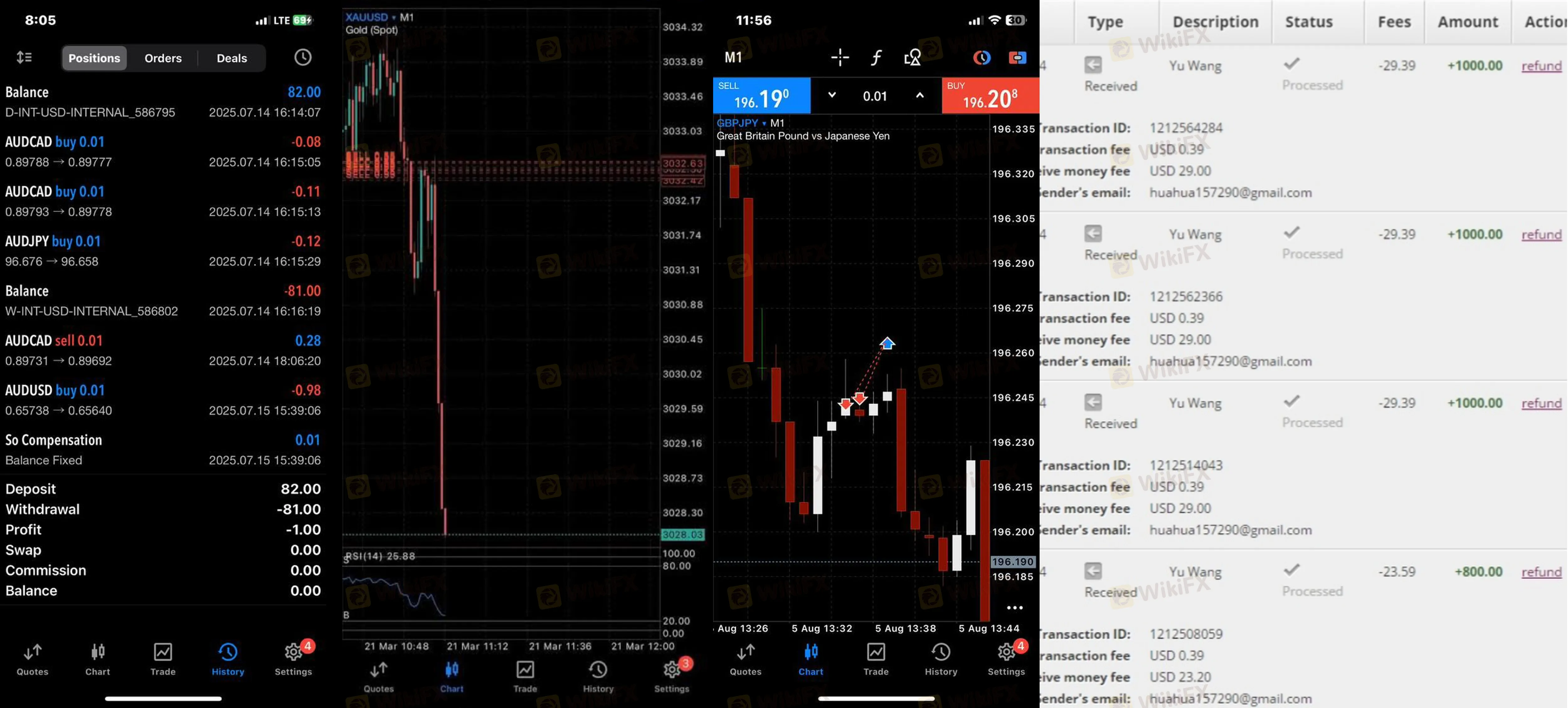Screen dimensions: 1568x708
Task: Open Settings with badge 4 in left panel
Action: point(293,659)
